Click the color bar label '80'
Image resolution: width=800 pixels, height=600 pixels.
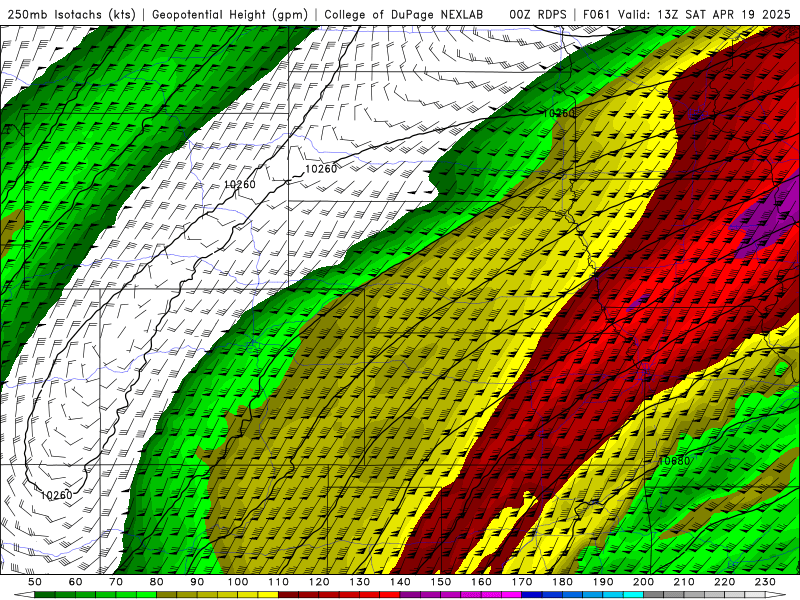(x=157, y=582)
